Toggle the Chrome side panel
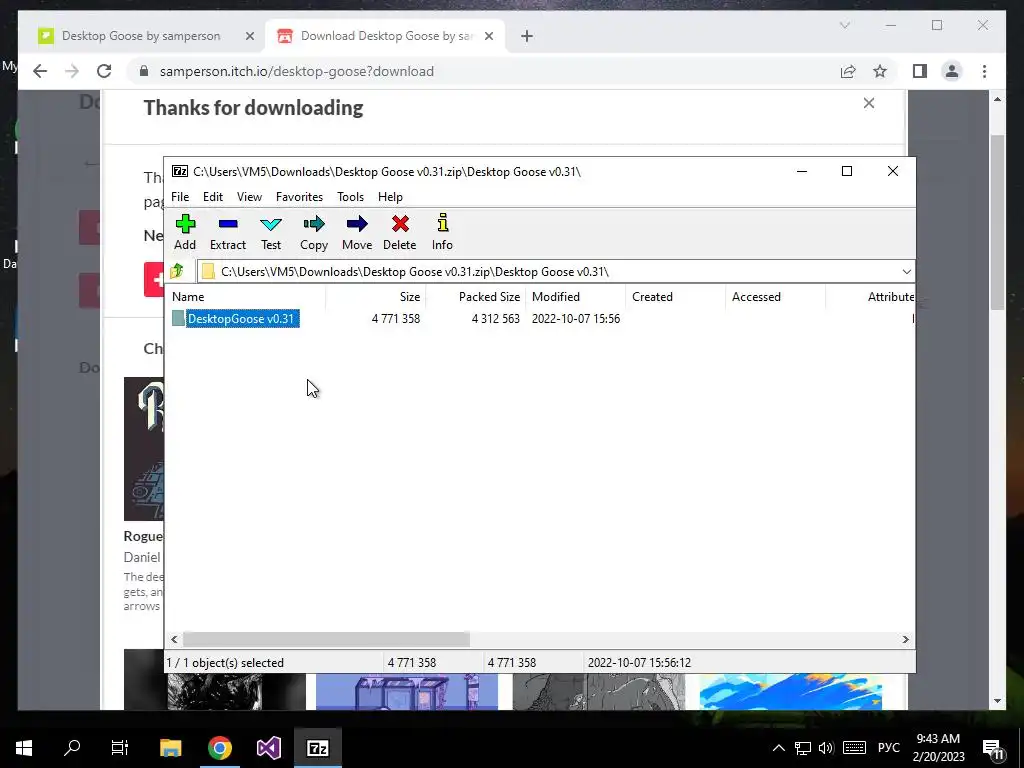Viewport: 1024px width, 768px height. pos(920,71)
